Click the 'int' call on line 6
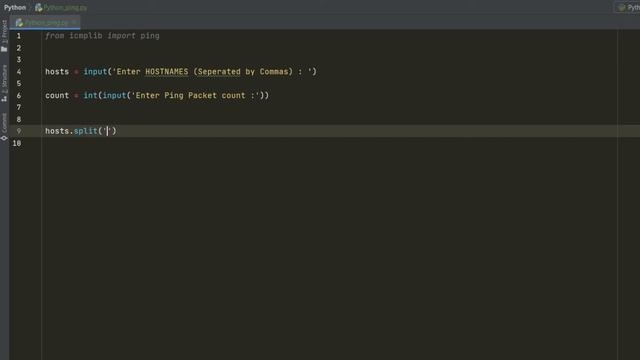This screenshot has height=360, width=640. [90, 96]
